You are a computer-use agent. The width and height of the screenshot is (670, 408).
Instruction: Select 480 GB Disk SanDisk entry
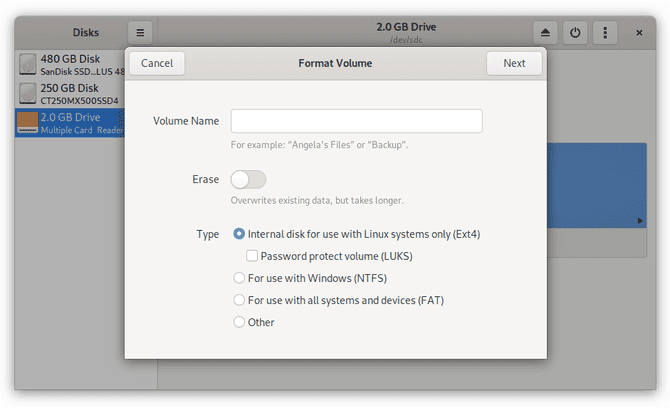tap(82, 65)
